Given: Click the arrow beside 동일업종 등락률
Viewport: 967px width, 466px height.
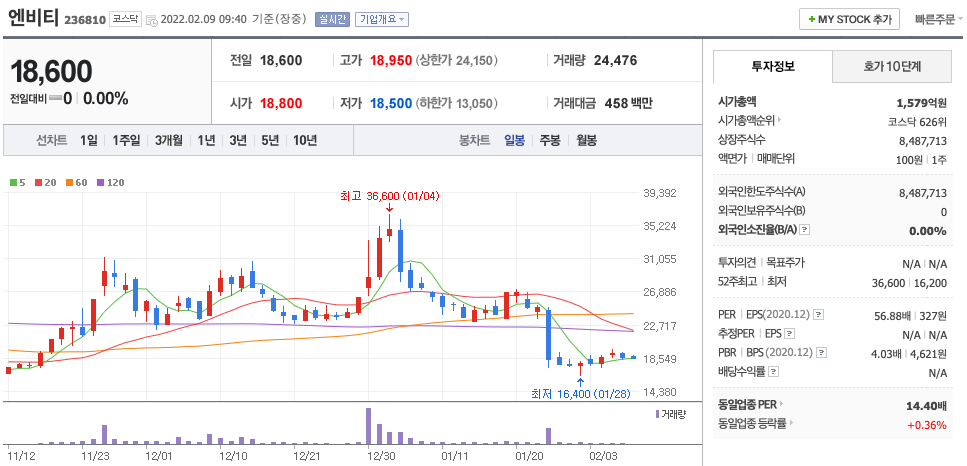Looking at the screenshot, I should pyautogui.click(x=789, y=423).
